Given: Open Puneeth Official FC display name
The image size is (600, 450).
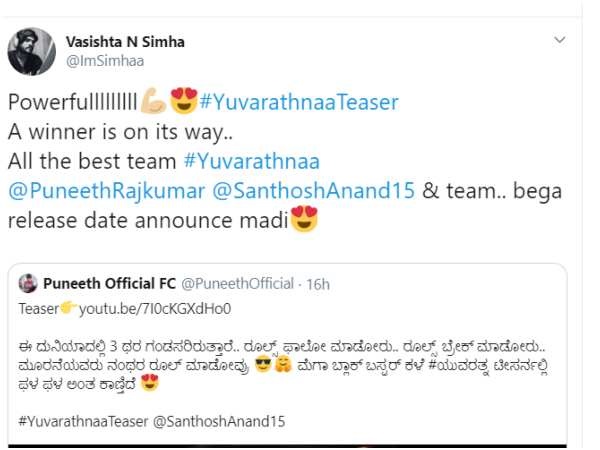Looking at the screenshot, I should [x=109, y=284].
